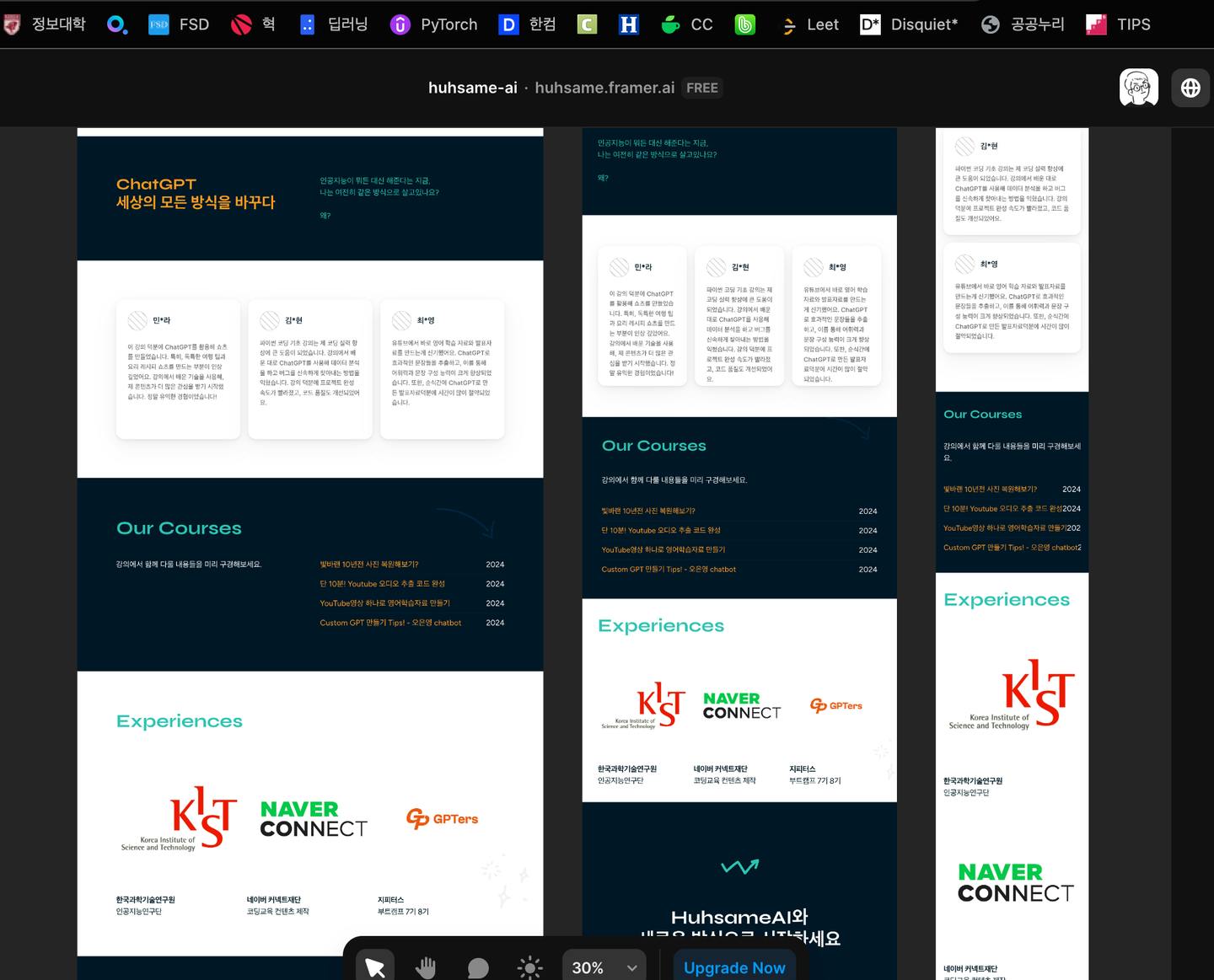Select 민*라 testimonial card in tablet frame

642,316
